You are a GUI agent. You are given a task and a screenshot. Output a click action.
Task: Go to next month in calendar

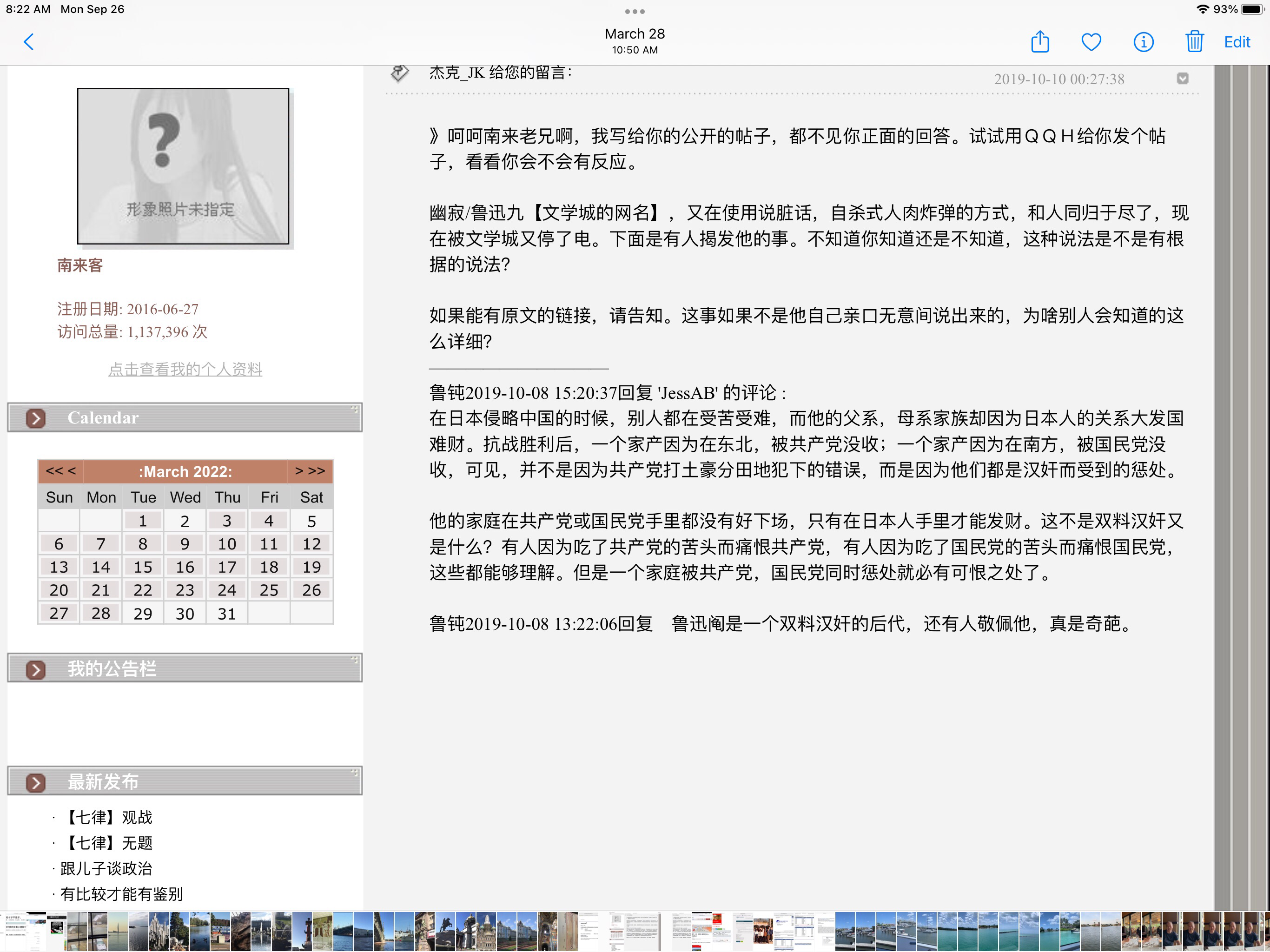(x=310, y=471)
